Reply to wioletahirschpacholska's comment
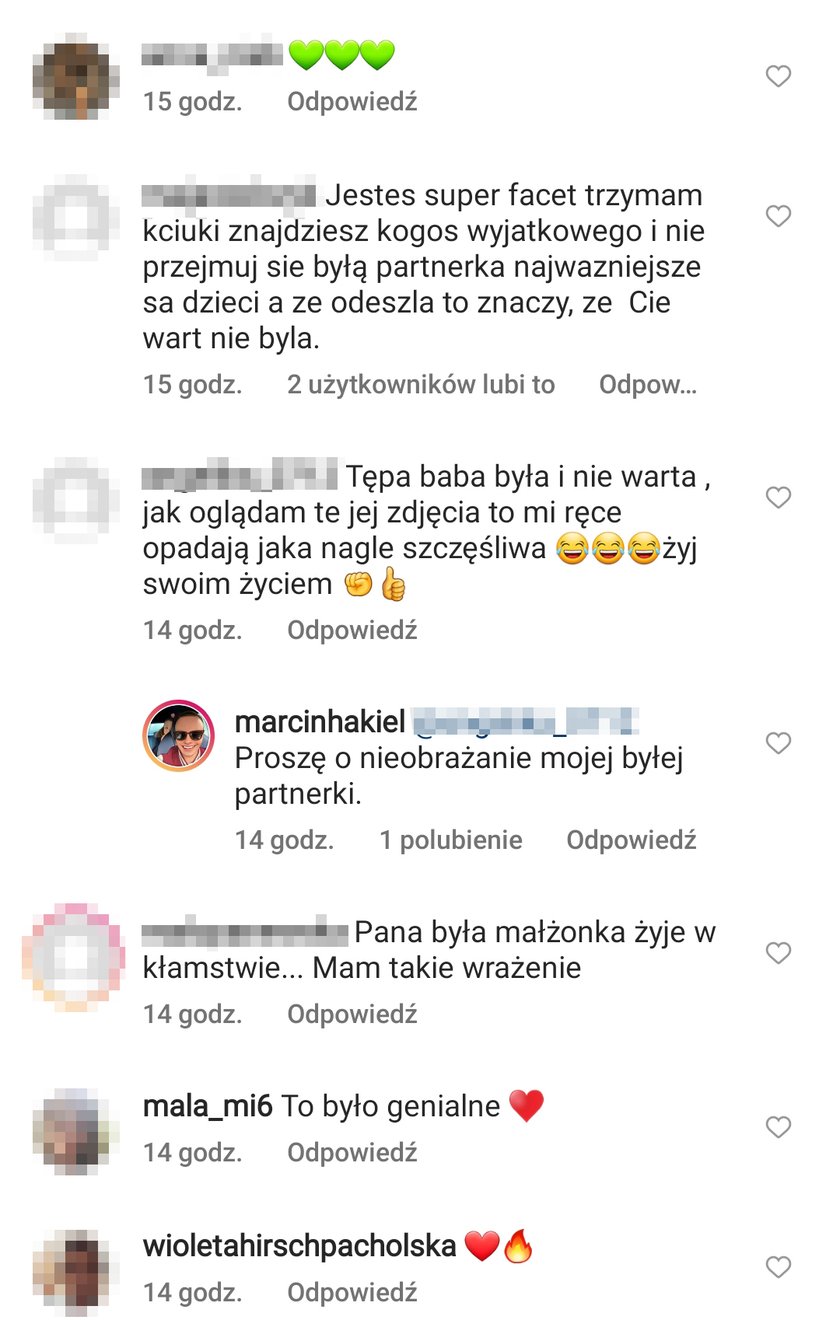The width and height of the screenshot is (840, 1320). (x=352, y=1292)
